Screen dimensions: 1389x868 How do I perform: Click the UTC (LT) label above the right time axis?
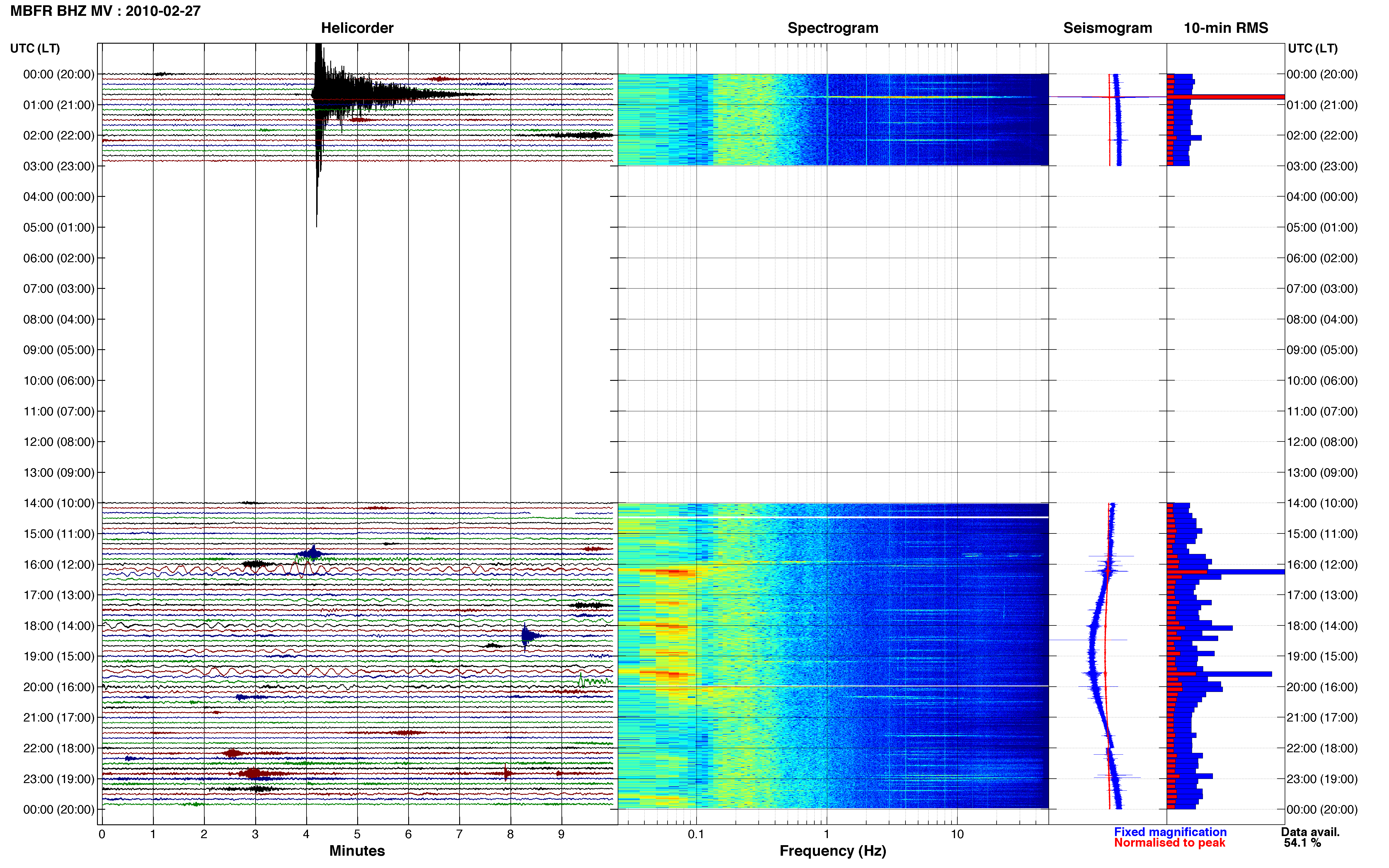click(1313, 48)
